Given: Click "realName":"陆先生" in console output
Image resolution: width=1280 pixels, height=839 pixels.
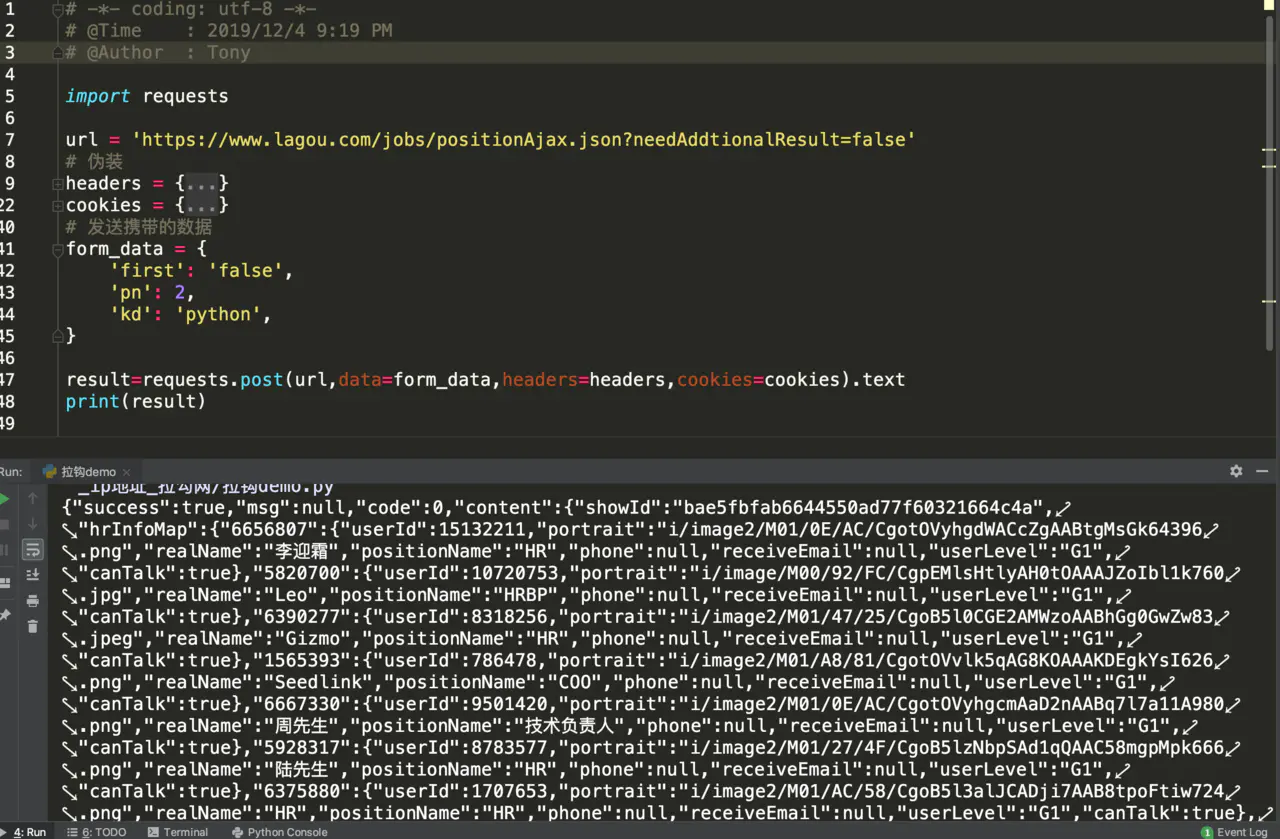Looking at the screenshot, I should pos(240,769).
